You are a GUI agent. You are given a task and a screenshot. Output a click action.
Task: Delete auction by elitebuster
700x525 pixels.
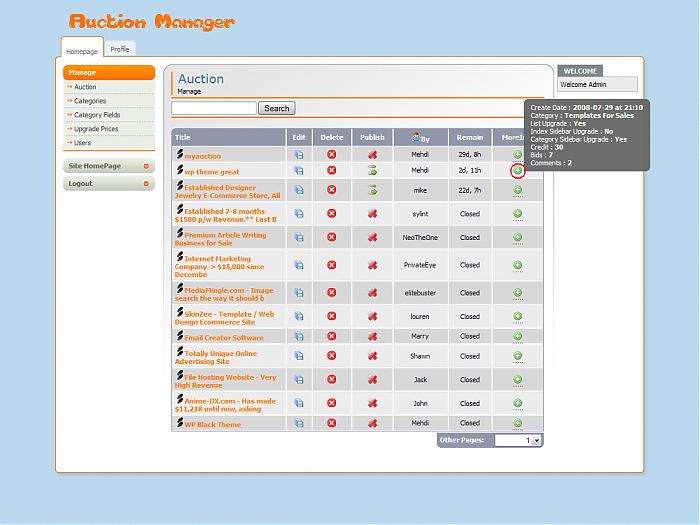pyautogui.click(x=331, y=292)
